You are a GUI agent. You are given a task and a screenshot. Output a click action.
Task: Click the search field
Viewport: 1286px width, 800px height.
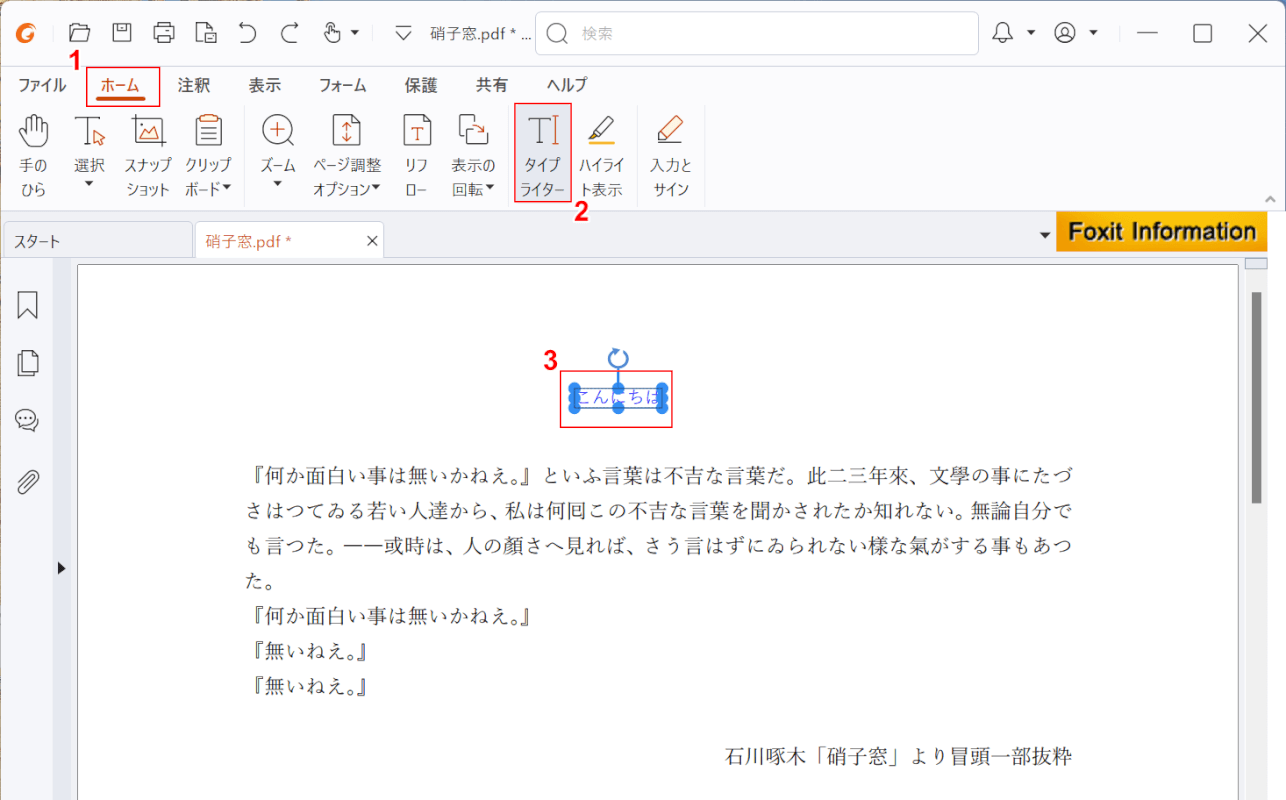(757, 33)
